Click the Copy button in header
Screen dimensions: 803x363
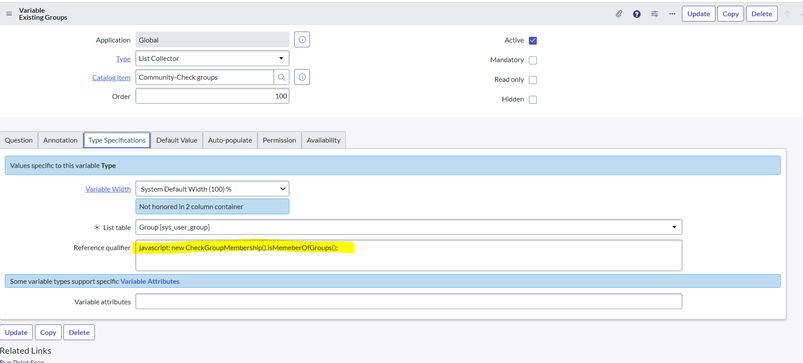[x=731, y=14]
